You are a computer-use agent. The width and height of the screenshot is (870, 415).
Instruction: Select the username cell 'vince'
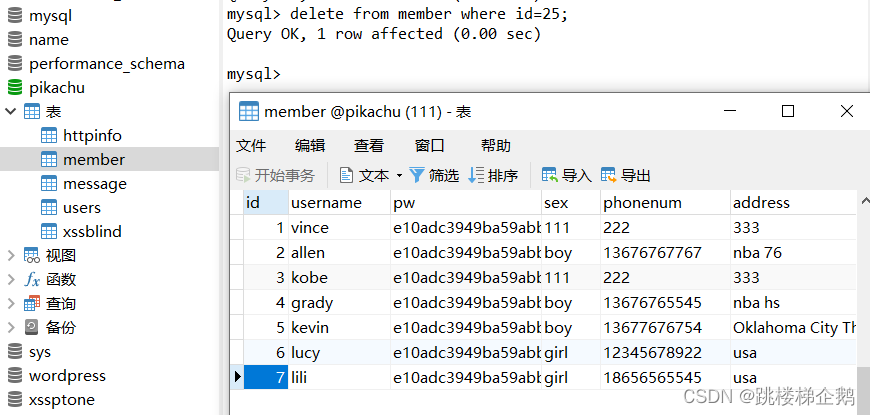tap(340, 227)
